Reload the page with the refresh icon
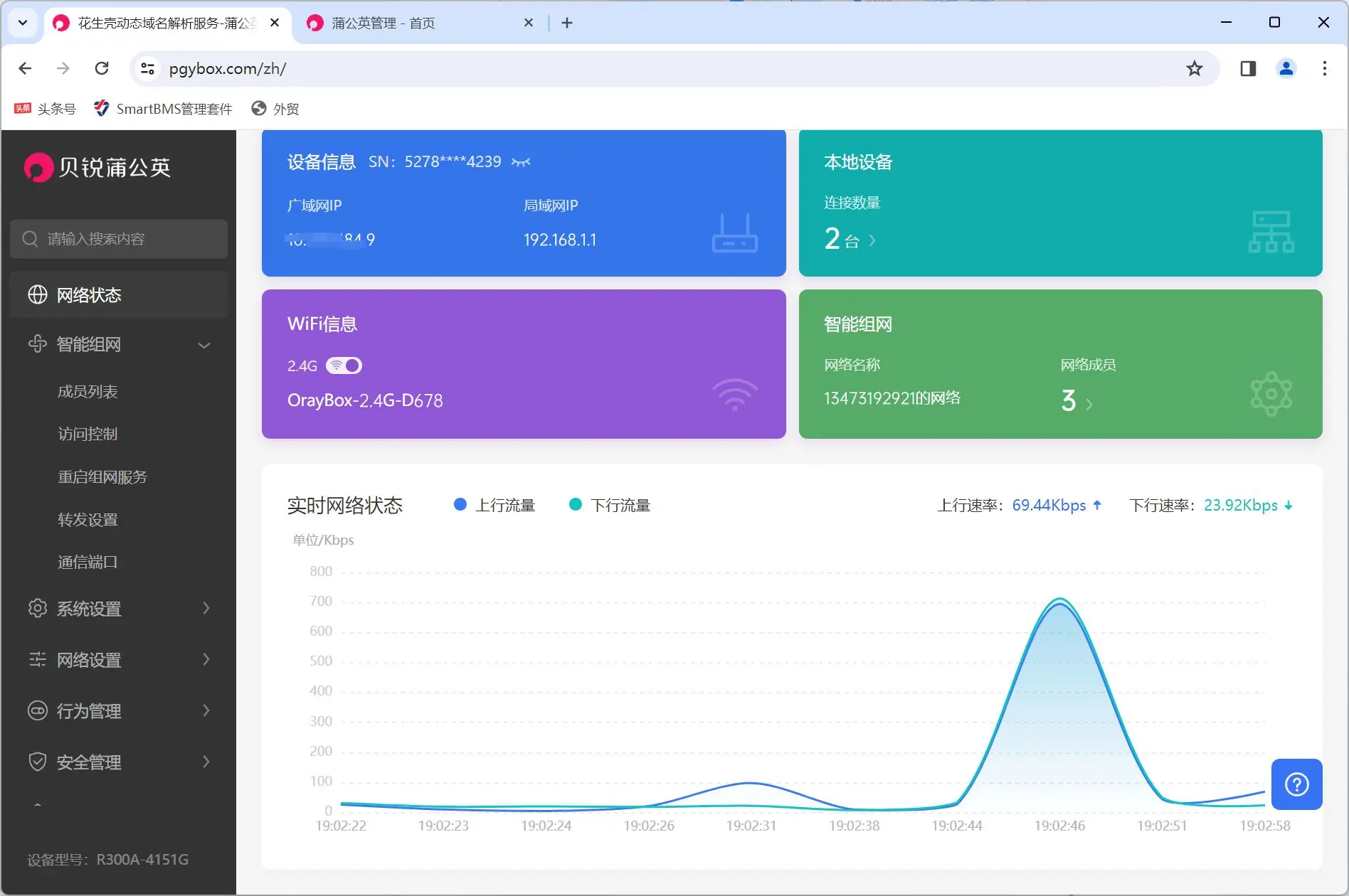This screenshot has height=896, width=1349. click(102, 68)
